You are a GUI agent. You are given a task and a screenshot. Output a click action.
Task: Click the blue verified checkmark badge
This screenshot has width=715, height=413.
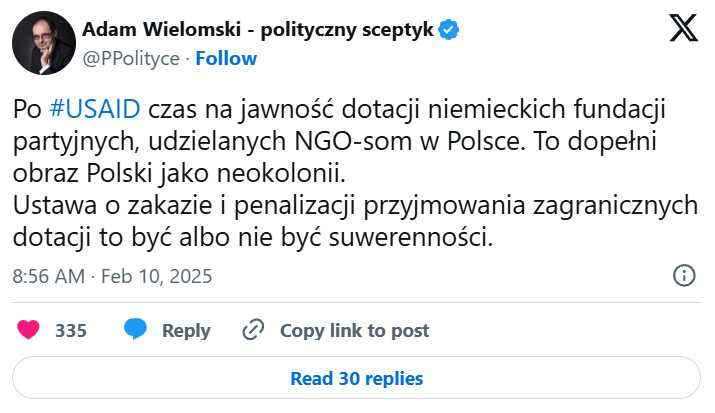[448, 30]
